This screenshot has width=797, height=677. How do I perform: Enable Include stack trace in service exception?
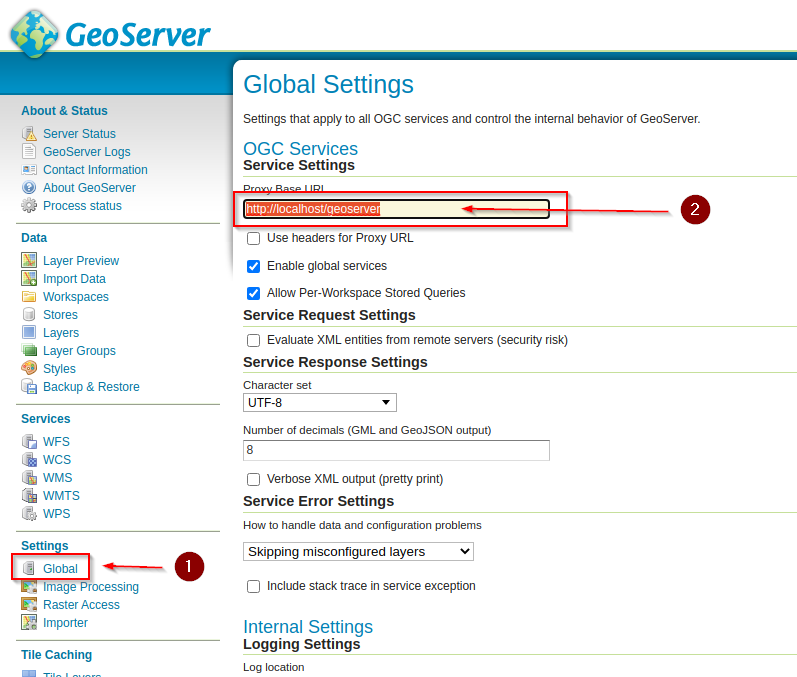coord(253,587)
